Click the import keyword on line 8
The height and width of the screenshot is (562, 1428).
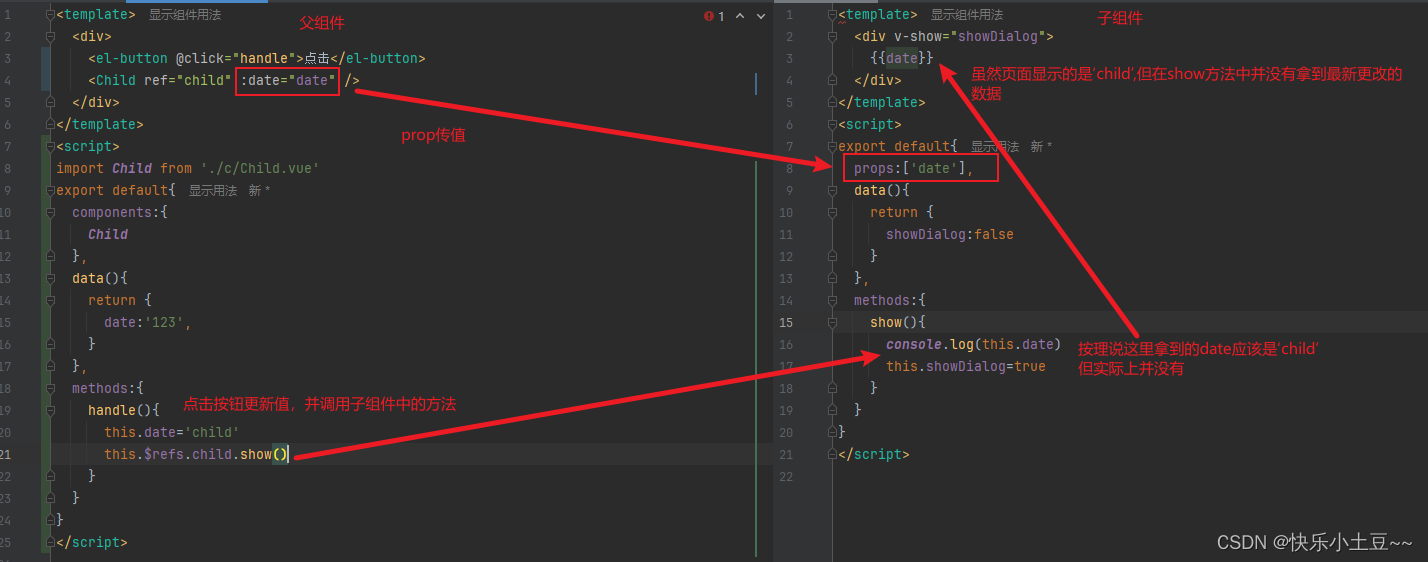80,169
